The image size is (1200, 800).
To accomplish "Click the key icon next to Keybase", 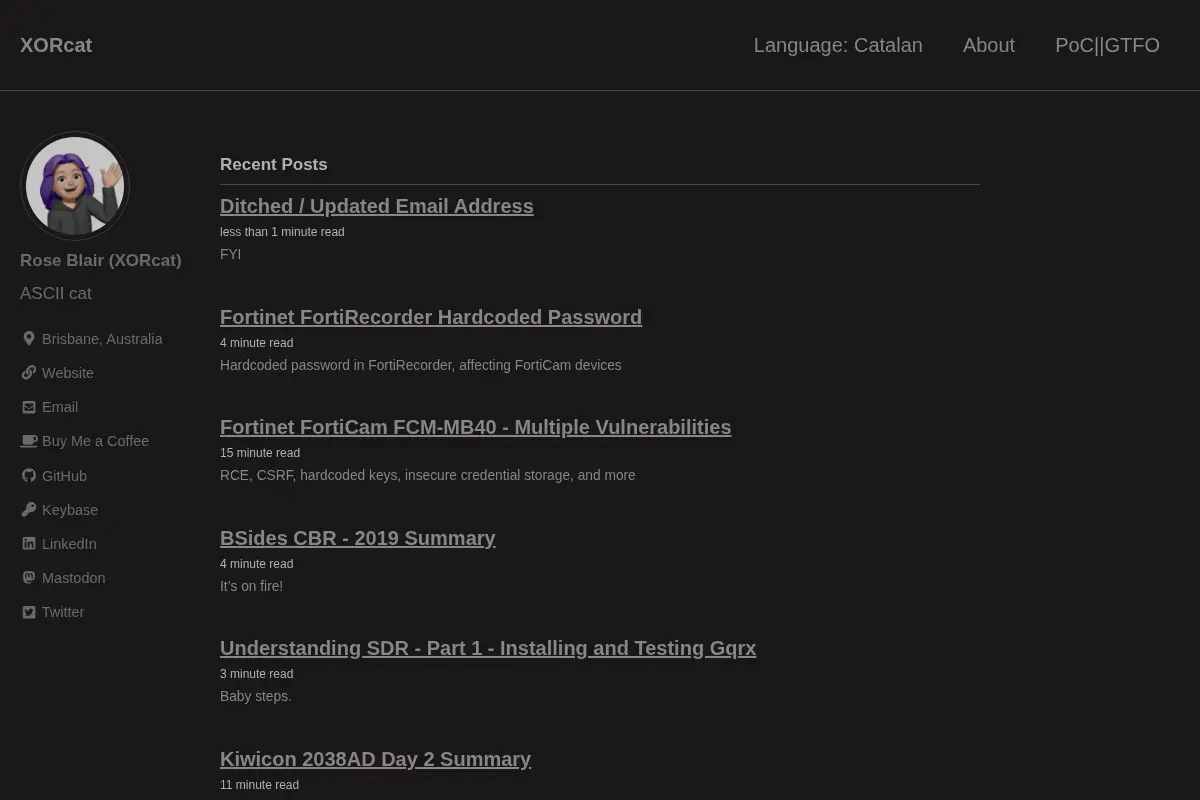I will (29, 510).
